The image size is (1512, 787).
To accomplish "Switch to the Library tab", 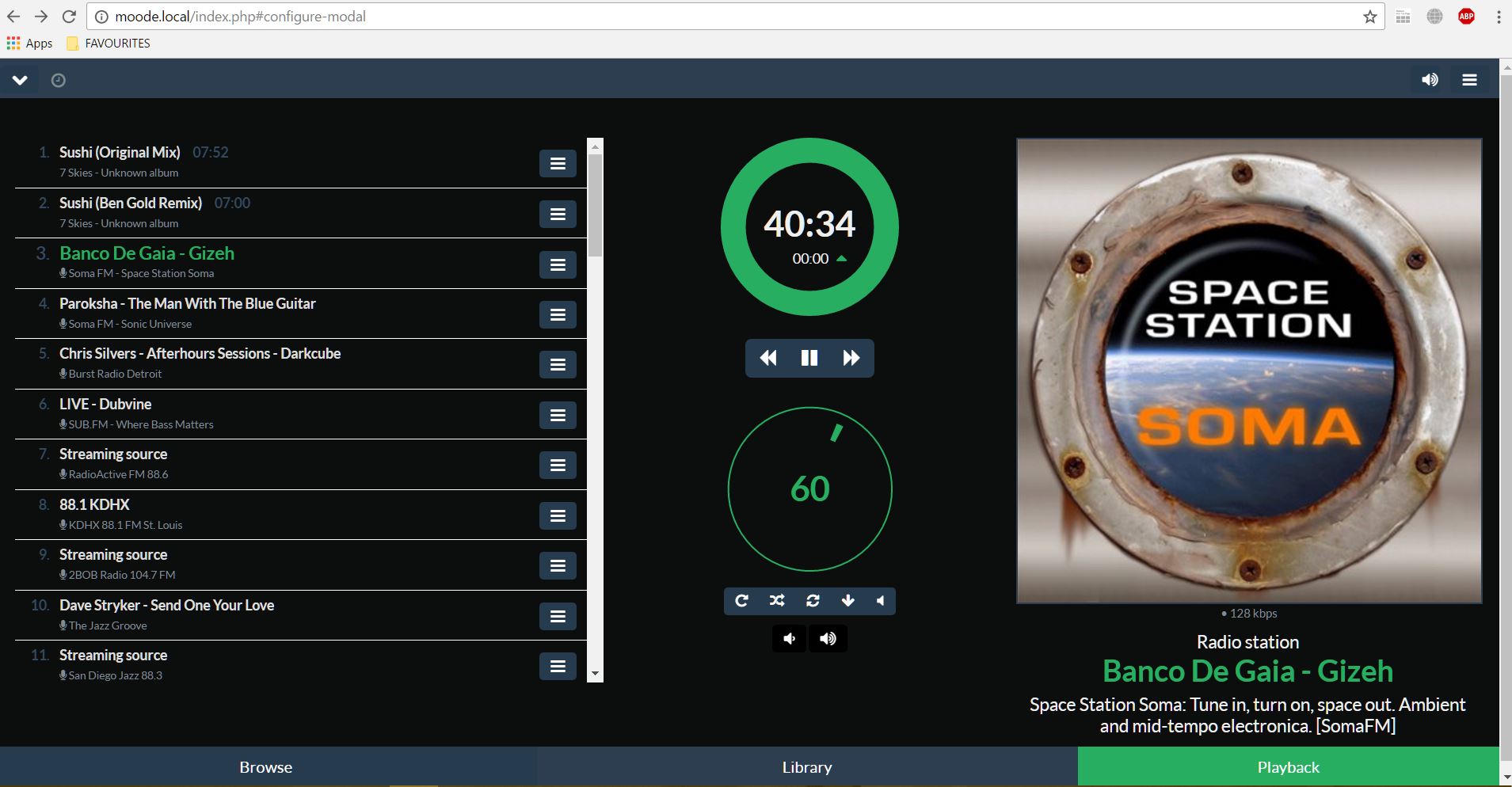I will point(807,767).
